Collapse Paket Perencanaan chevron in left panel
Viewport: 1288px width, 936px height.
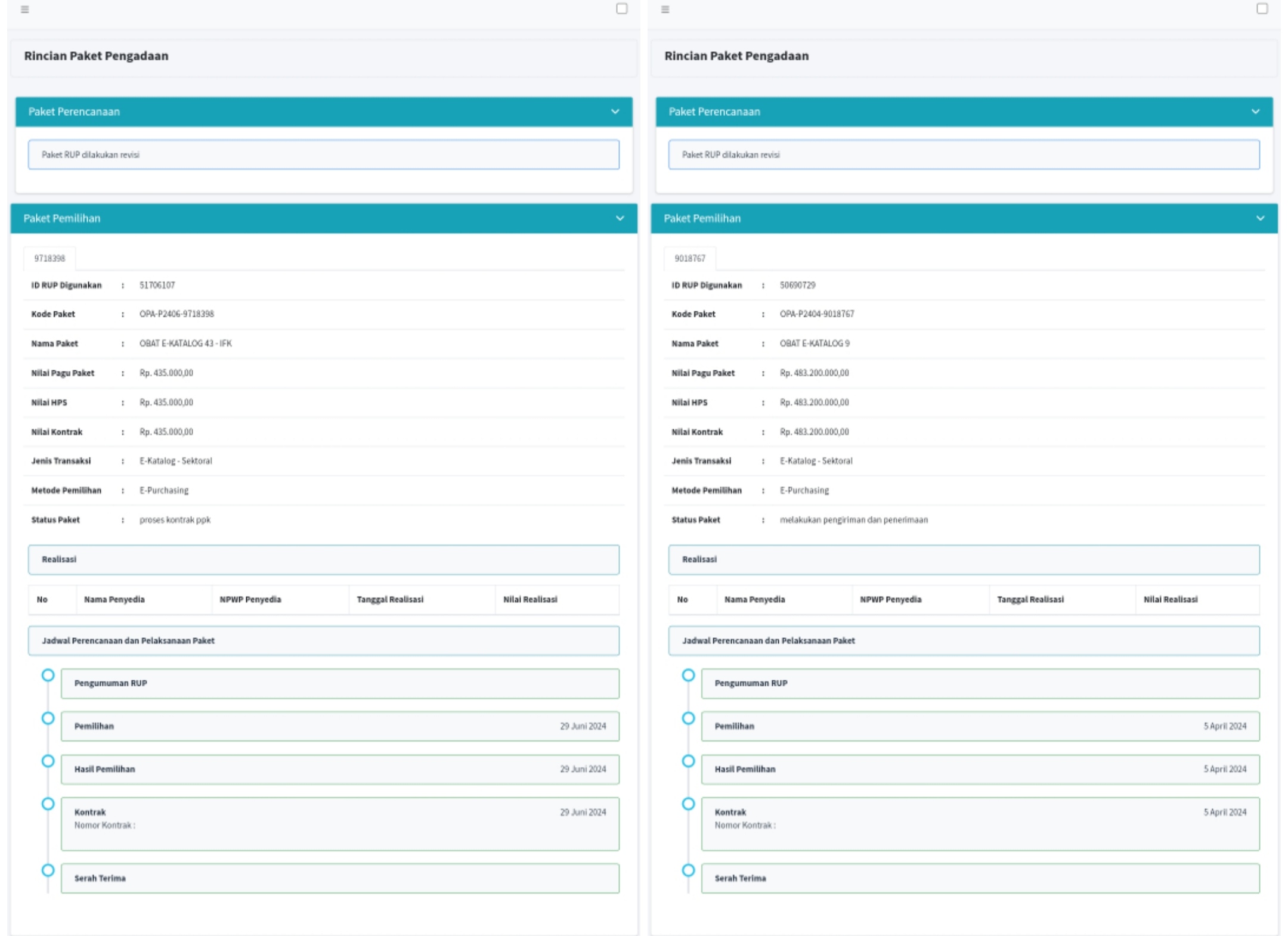point(615,111)
